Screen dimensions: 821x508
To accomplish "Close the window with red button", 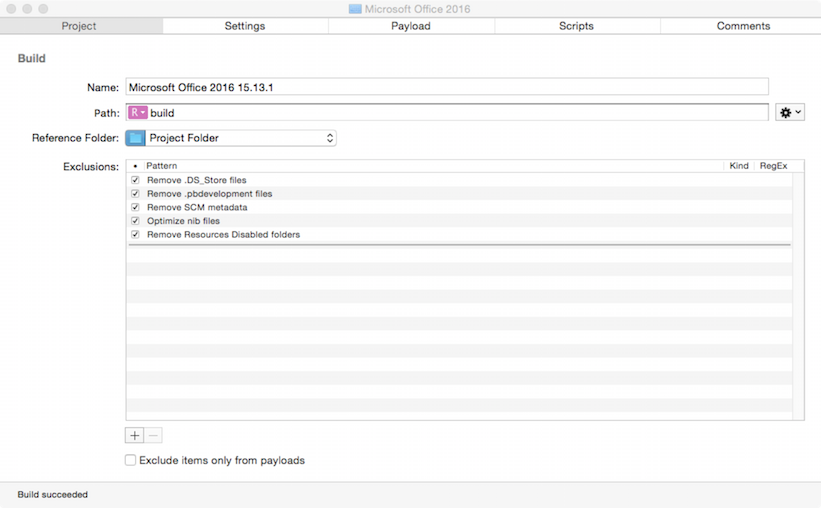I will pos(10,9).
